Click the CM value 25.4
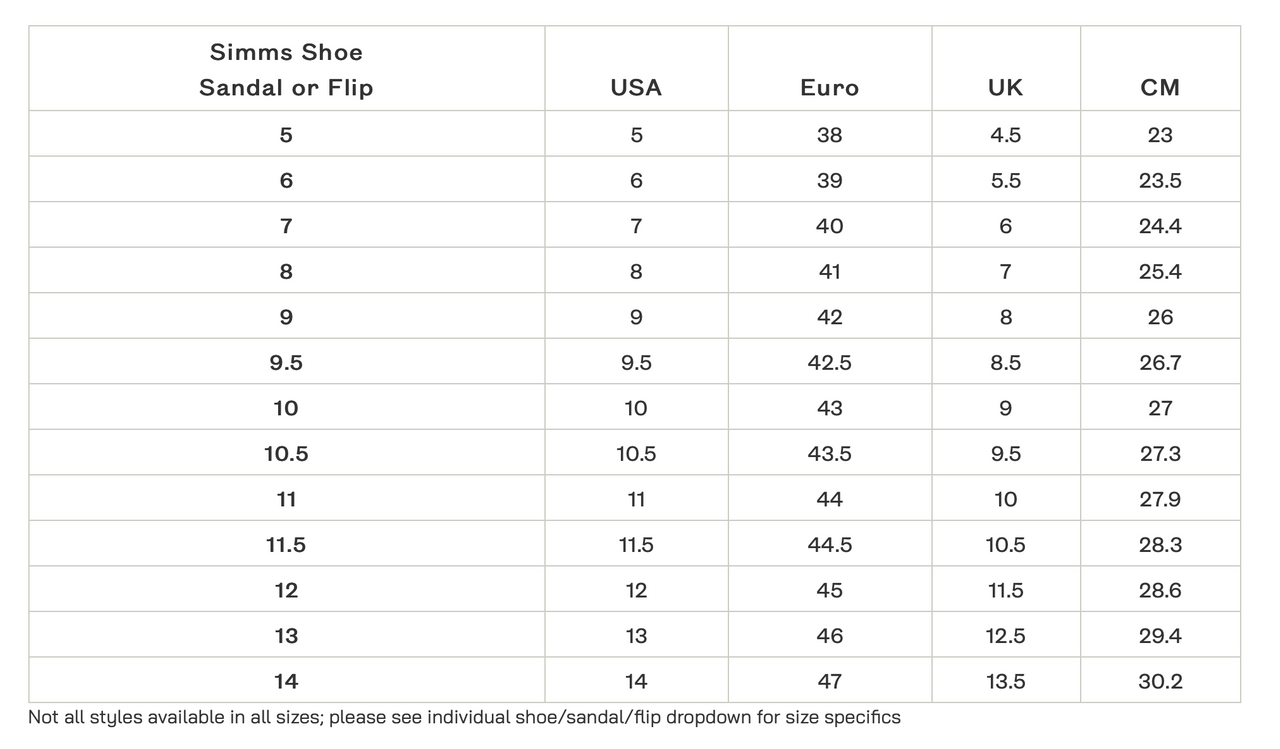The width and height of the screenshot is (1280, 749). click(x=1160, y=272)
